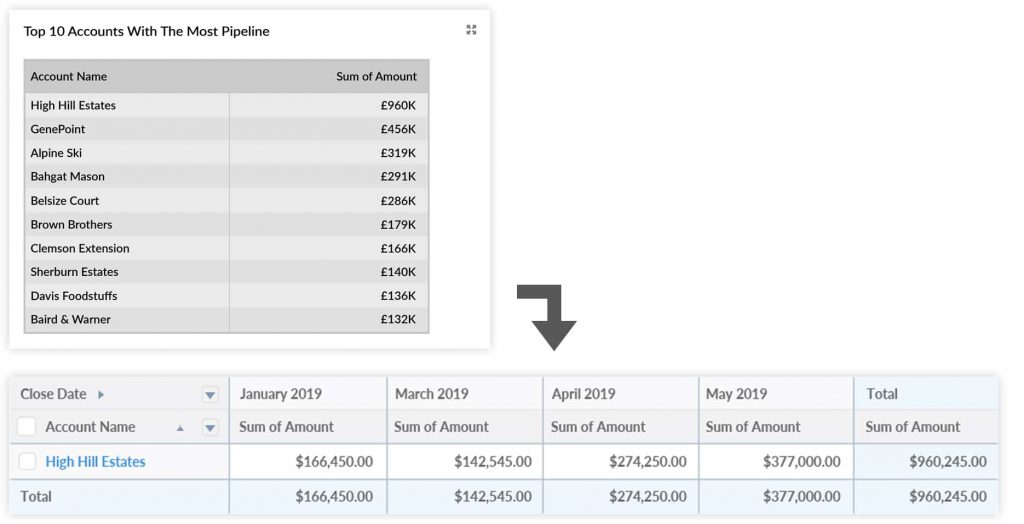The height and width of the screenshot is (524, 1024).
Task: Open the Close Date column dropdown menu
Action: click(210, 395)
